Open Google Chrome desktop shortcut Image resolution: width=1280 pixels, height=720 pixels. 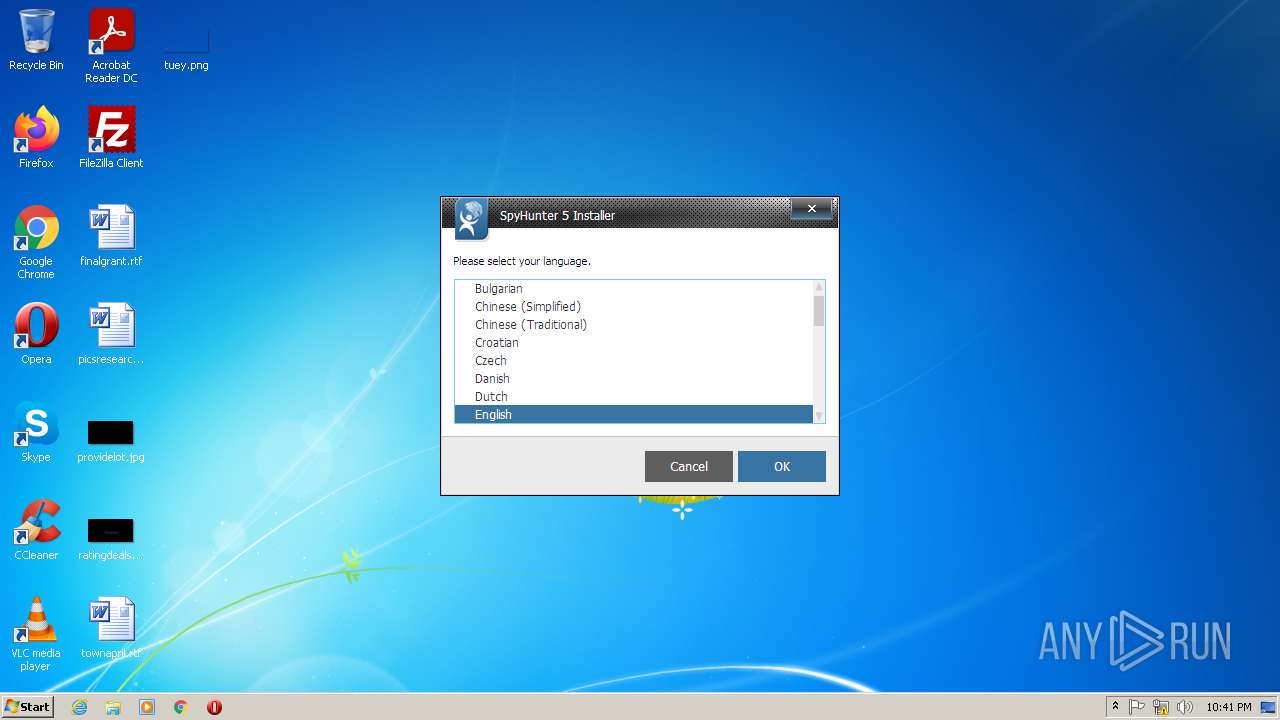[36, 242]
